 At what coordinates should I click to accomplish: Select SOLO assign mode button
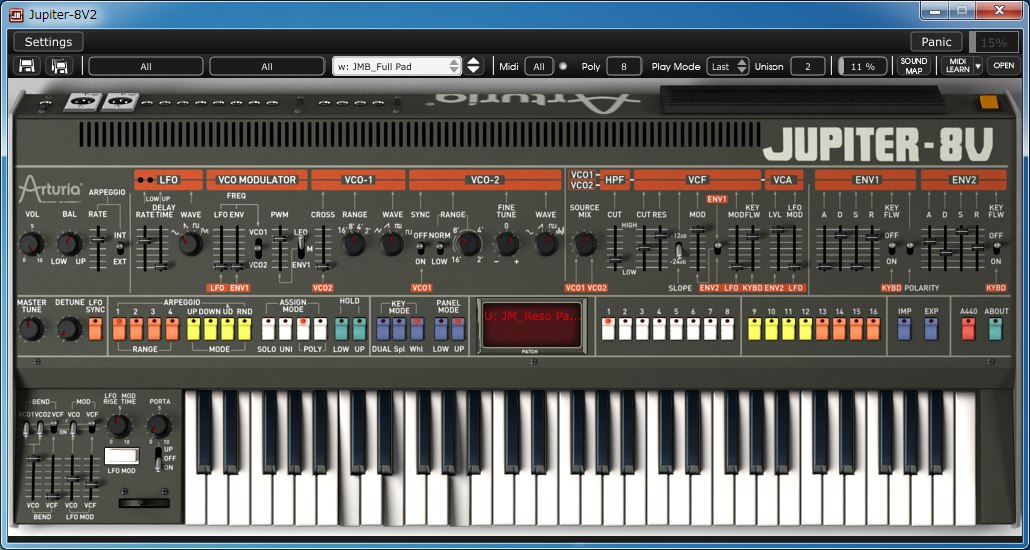269,329
